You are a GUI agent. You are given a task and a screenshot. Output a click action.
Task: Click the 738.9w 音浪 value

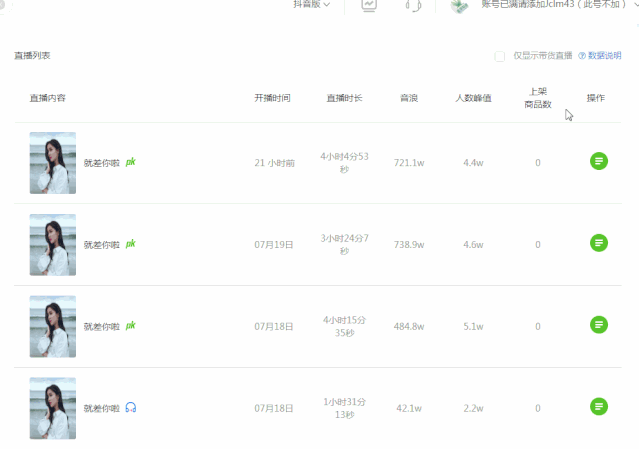[409, 245]
